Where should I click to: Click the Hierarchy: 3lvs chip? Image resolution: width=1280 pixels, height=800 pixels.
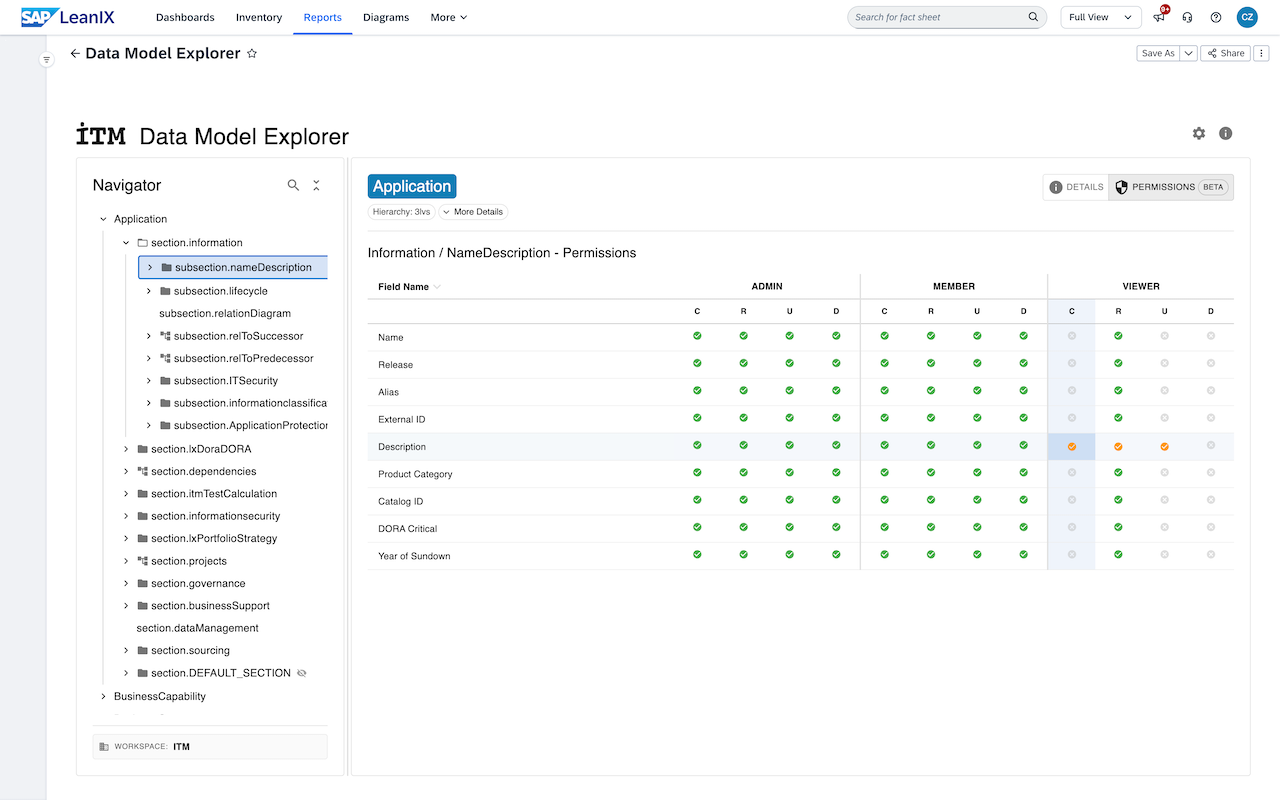pyautogui.click(x=401, y=212)
